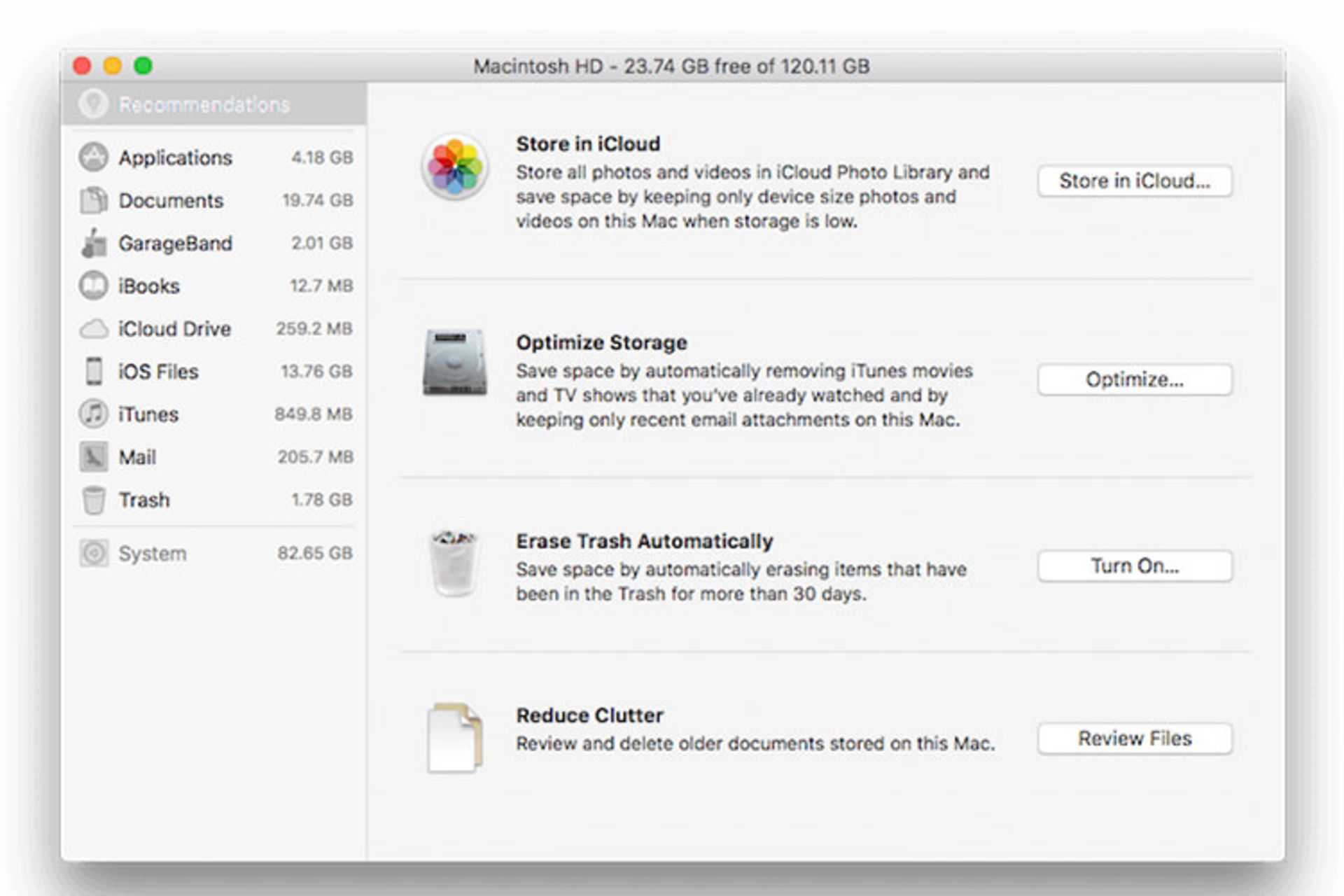1344x896 pixels.
Task: Click the Mail stamp icon
Action: pyautogui.click(x=93, y=457)
